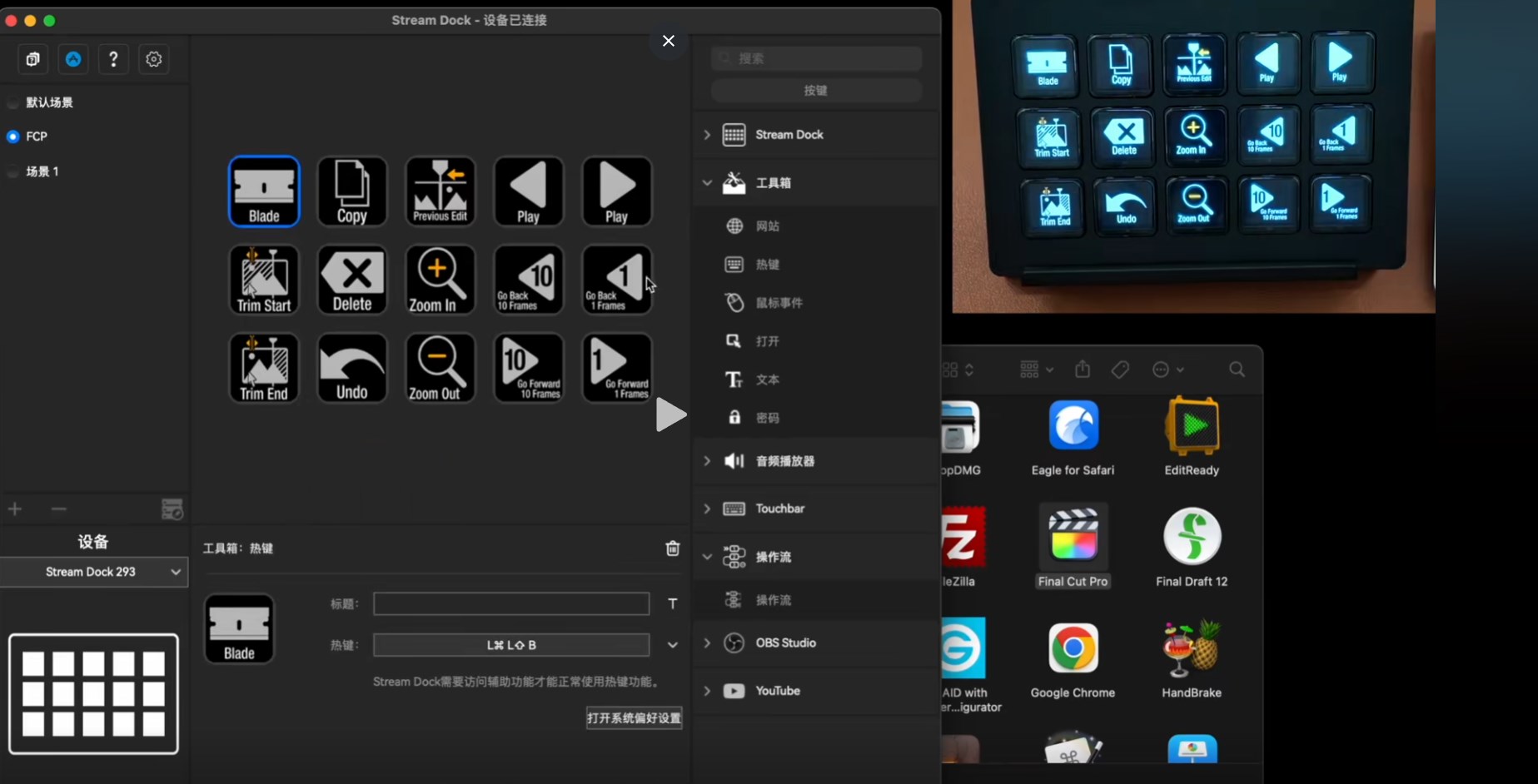The height and width of the screenshot is (784, 1538).
Task: Open Final Cut Pro in Finder window
Action: (x=1073, y=546)
